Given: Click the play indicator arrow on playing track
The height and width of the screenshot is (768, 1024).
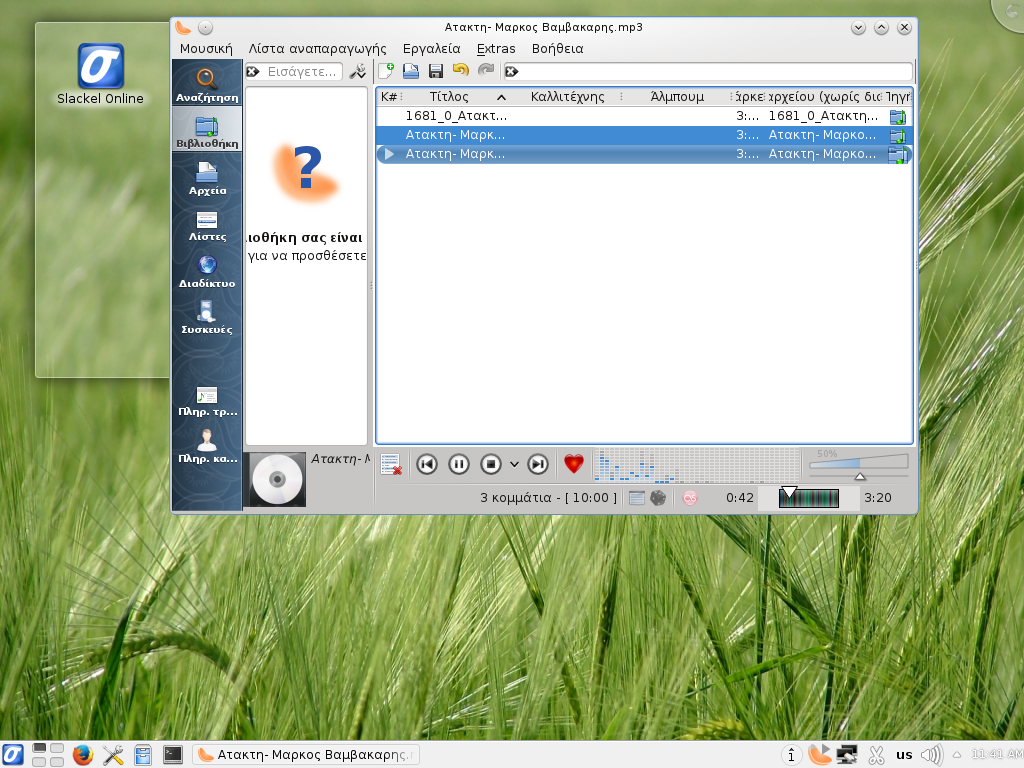Looking at the screenshot, I should pos(389,154).
